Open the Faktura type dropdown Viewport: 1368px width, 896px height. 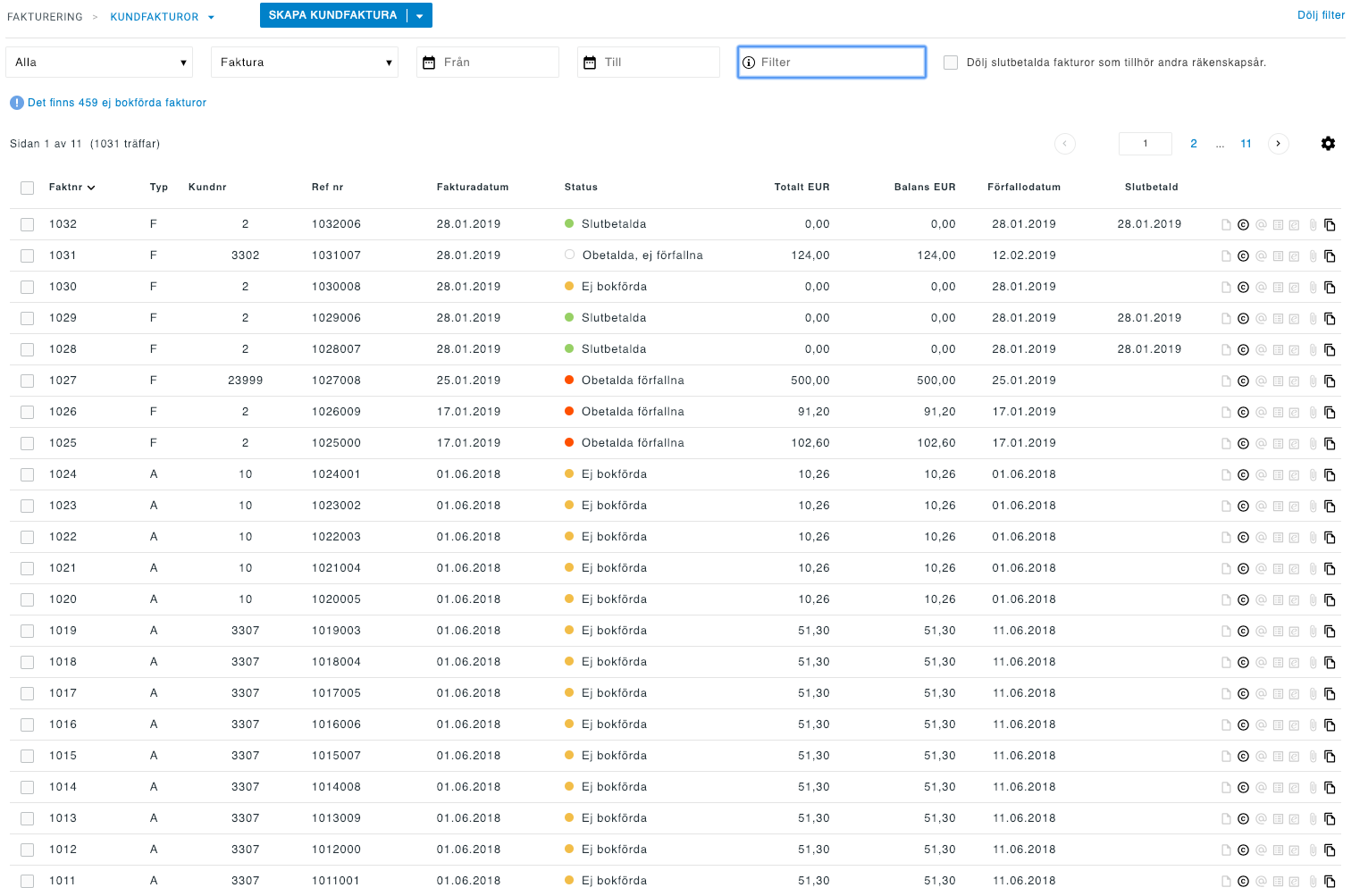pos(304,62)
